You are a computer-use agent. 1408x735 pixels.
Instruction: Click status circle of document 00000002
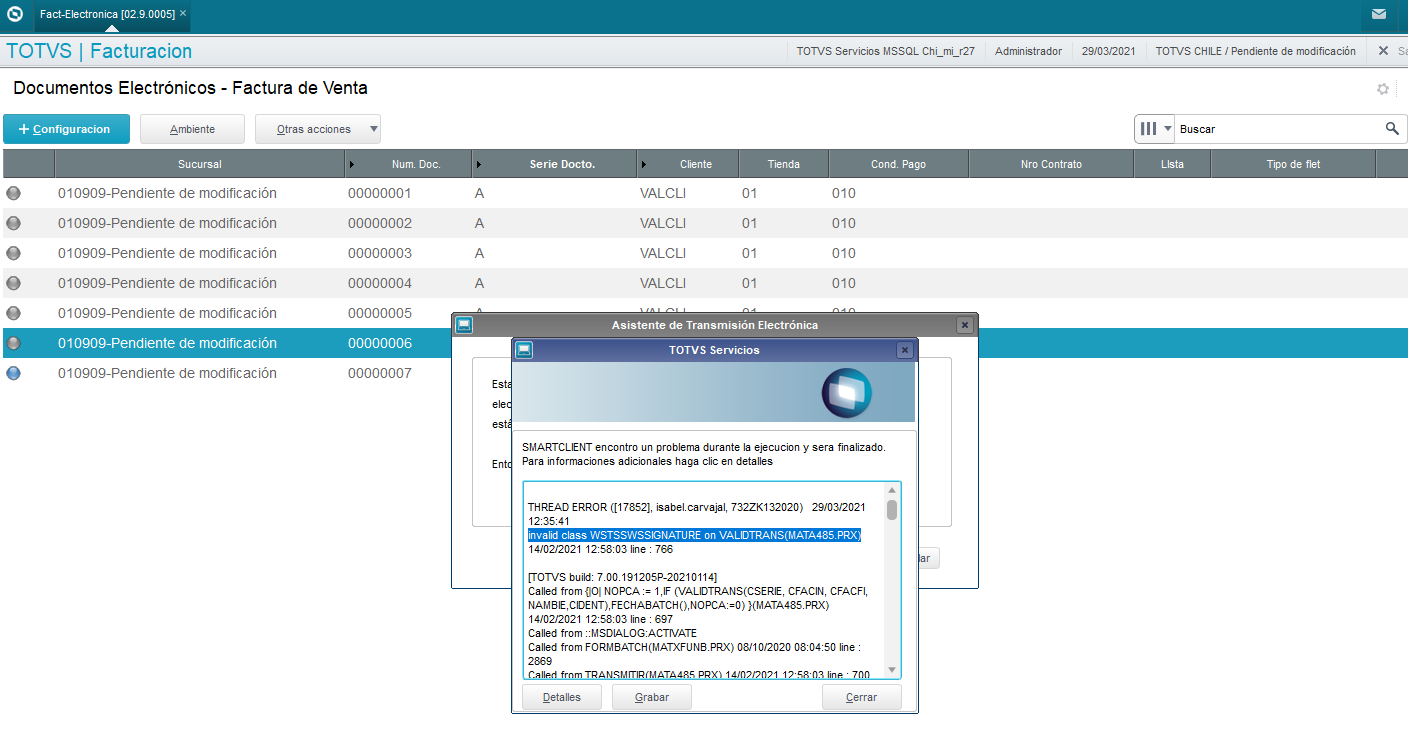[x=13, y=223]
